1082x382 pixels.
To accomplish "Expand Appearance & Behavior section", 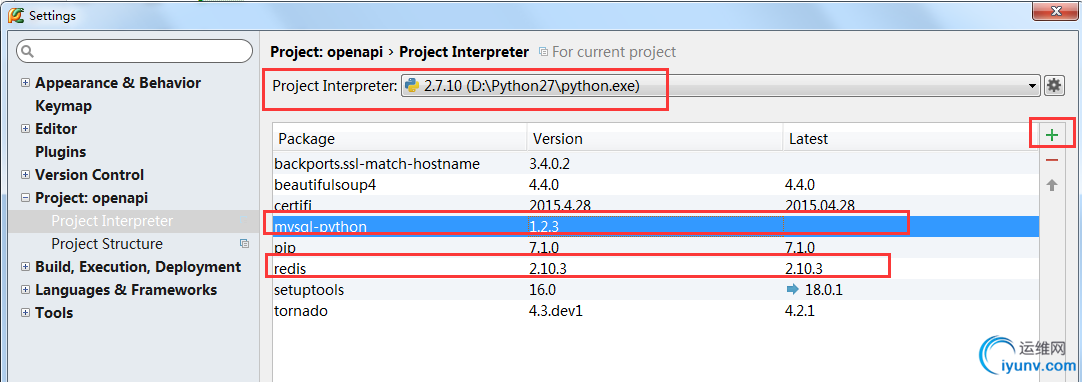I will tap(26, 83).
